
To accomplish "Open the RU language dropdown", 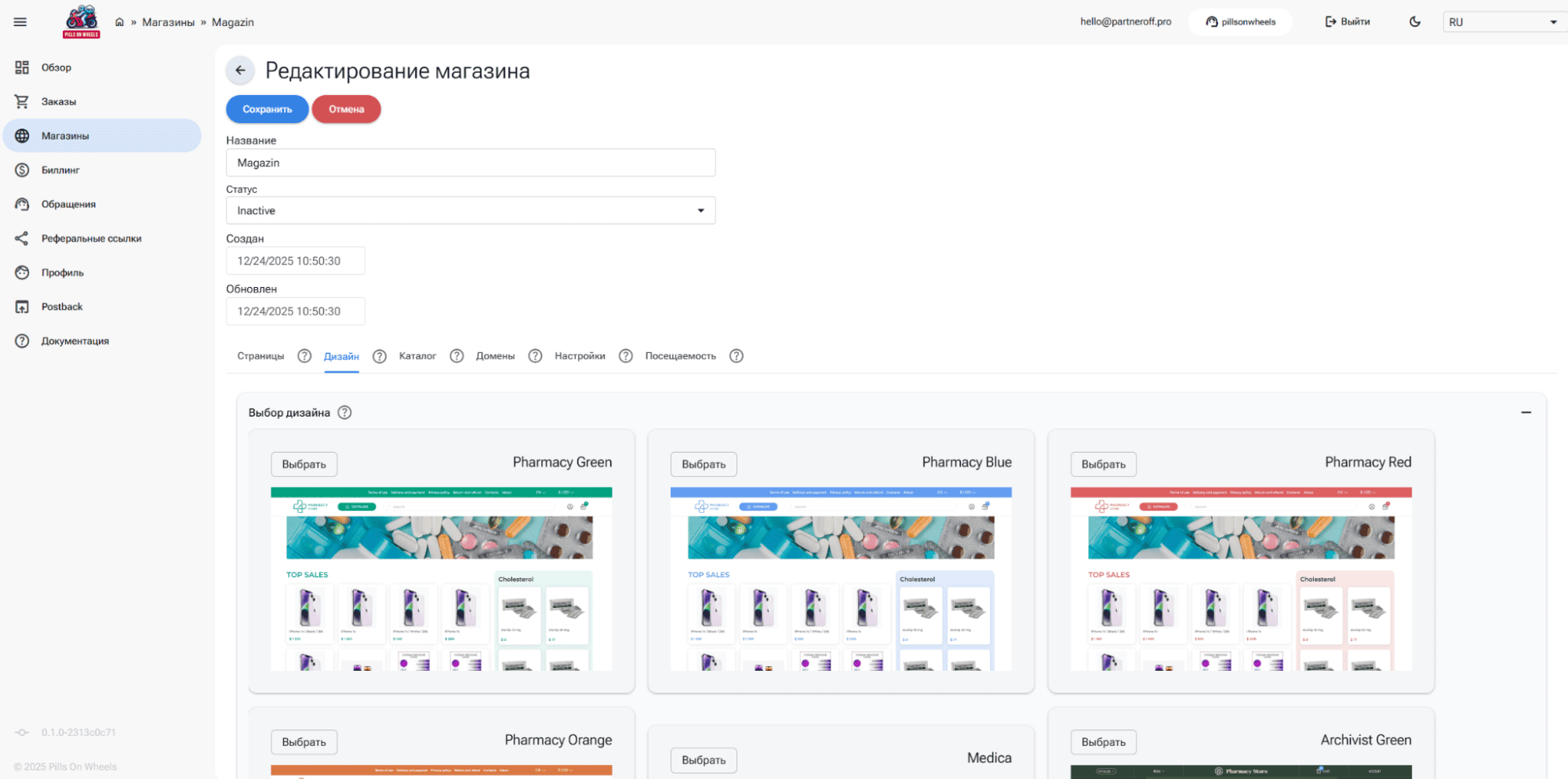I will coord(1501,22).
